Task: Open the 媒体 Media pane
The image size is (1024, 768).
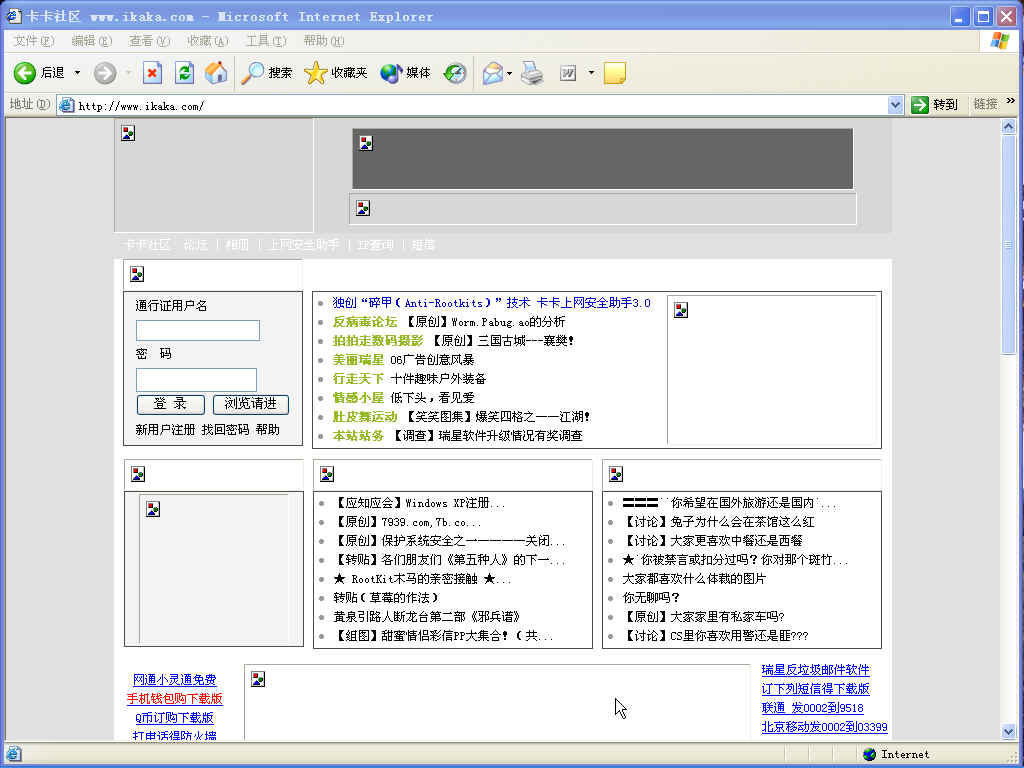Action: [x=405, y=73]
